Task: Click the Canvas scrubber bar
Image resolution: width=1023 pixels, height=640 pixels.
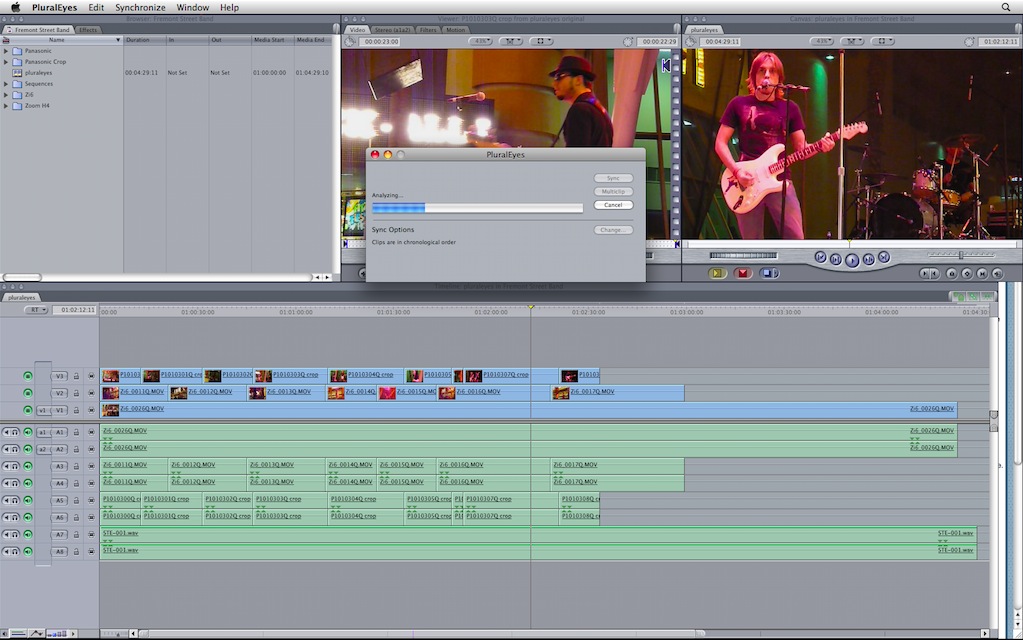Action: click(x=851, y=244)
